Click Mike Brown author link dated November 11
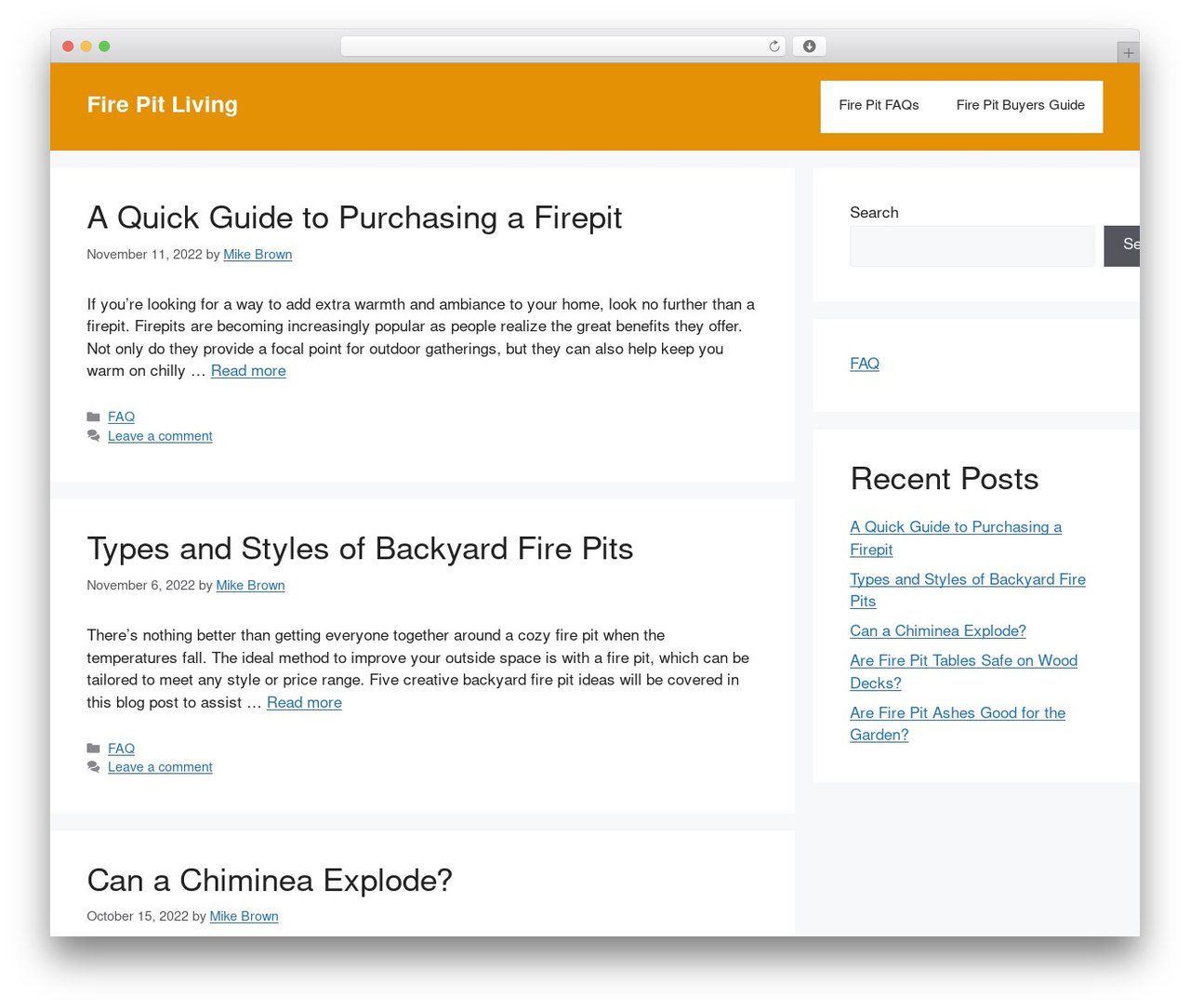Image resolution: width=1190 pixels, height=1008 pixels. click(258, 255)
